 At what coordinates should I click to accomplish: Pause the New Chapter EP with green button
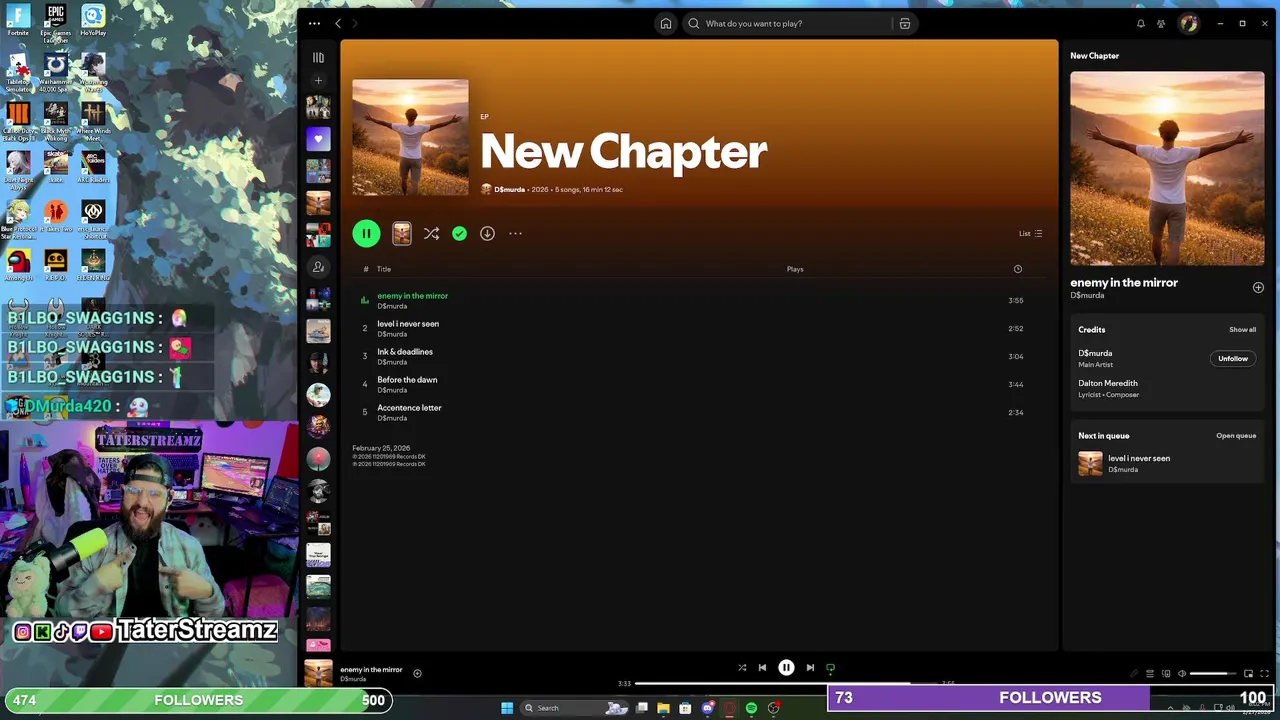pos(366,233)
